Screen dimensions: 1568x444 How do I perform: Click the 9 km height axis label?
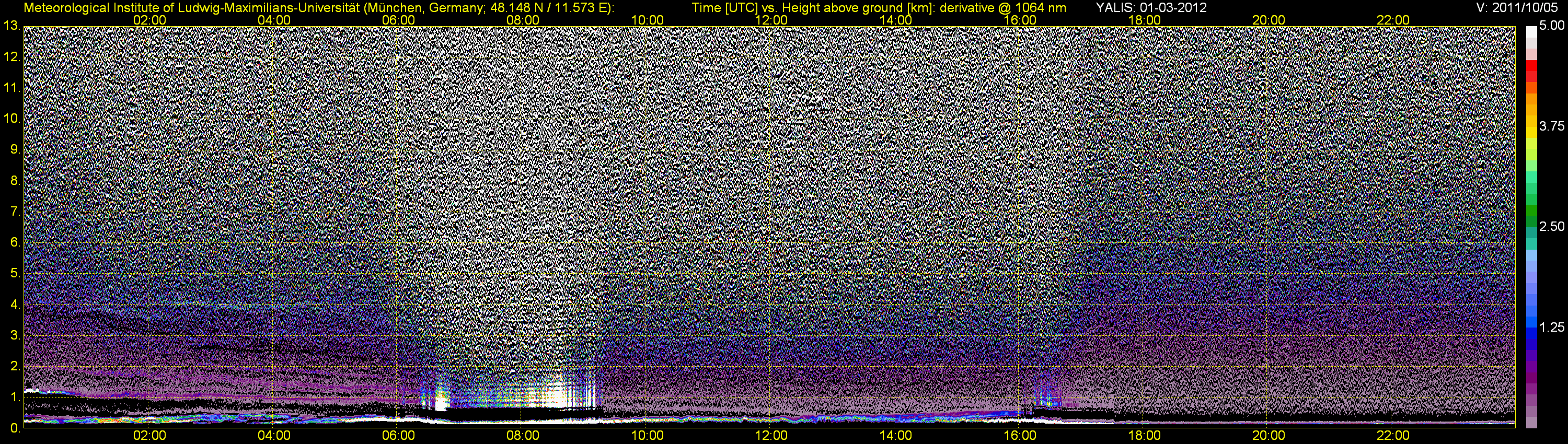(14, 149)
